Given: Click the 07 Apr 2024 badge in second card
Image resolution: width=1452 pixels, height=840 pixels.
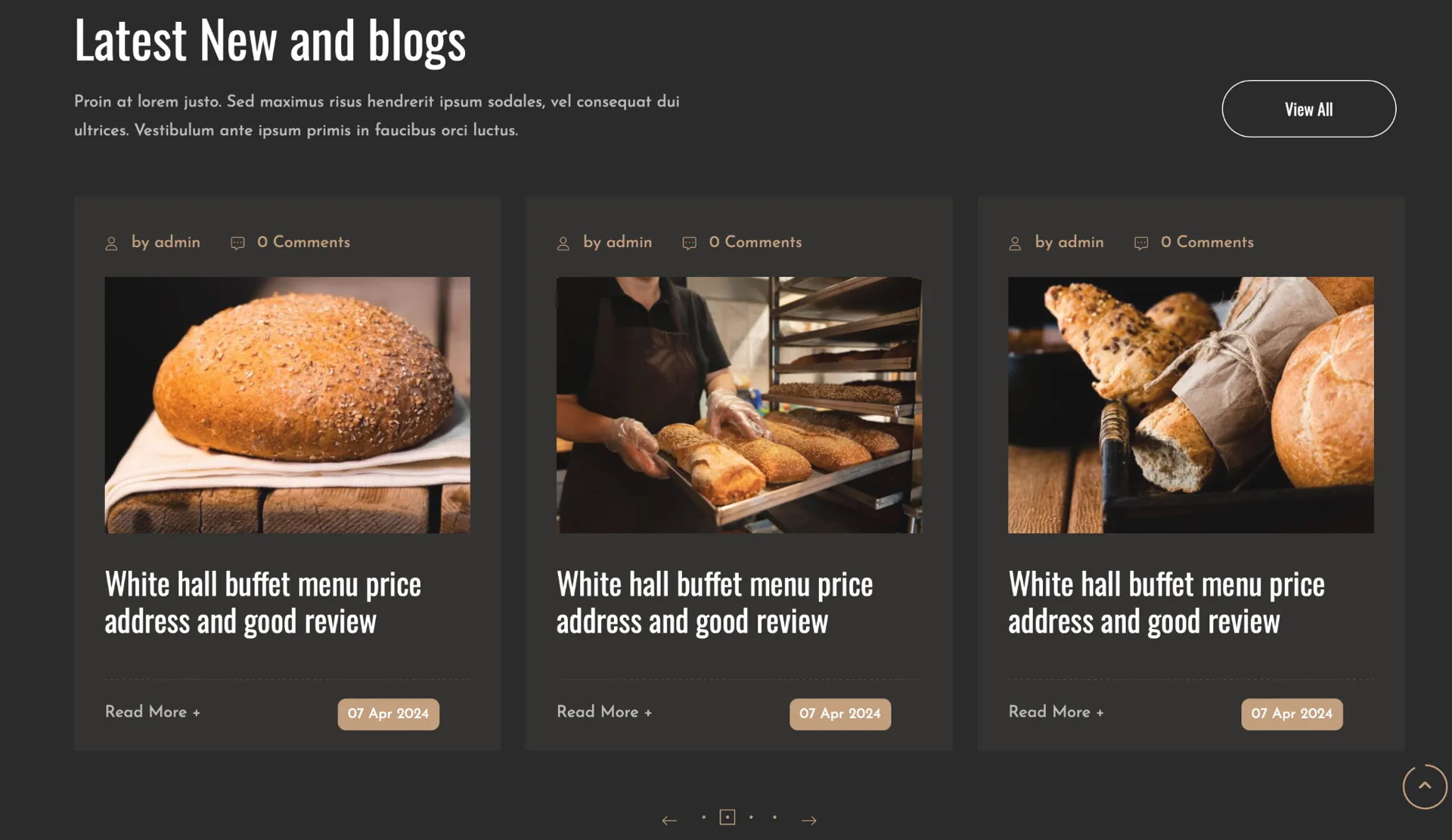Looking at the screenshot, I should click(x=840, y=714).
